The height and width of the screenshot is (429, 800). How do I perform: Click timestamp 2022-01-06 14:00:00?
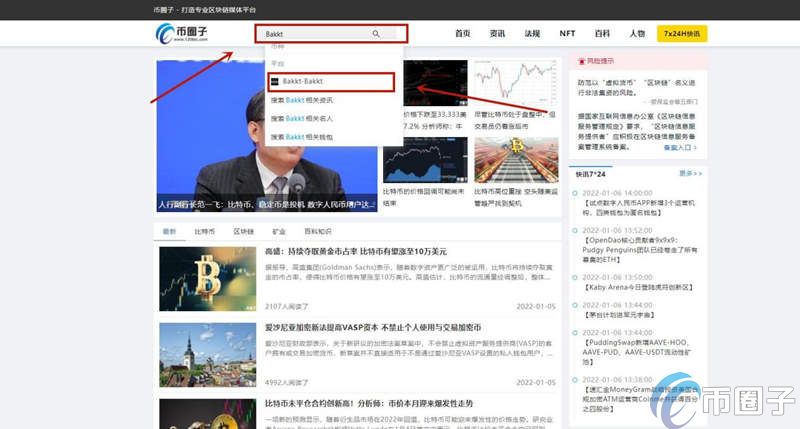pos(617,193)
